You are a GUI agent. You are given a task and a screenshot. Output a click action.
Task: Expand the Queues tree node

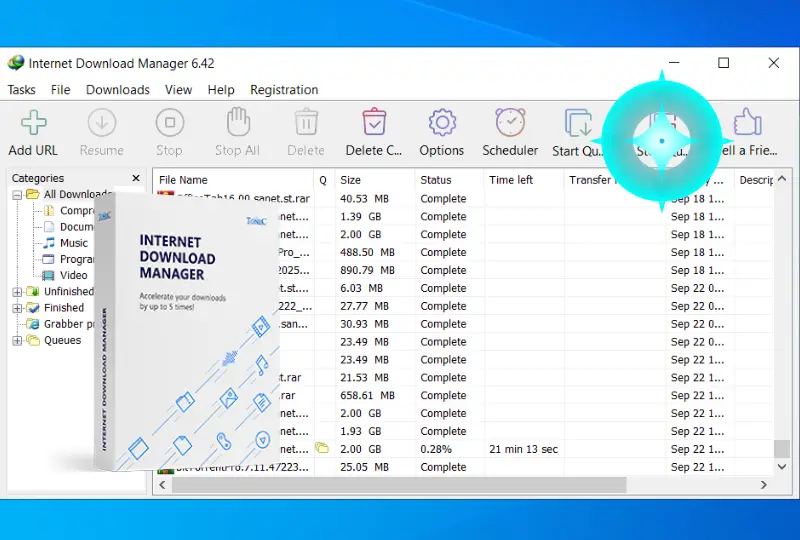(17, 340)
